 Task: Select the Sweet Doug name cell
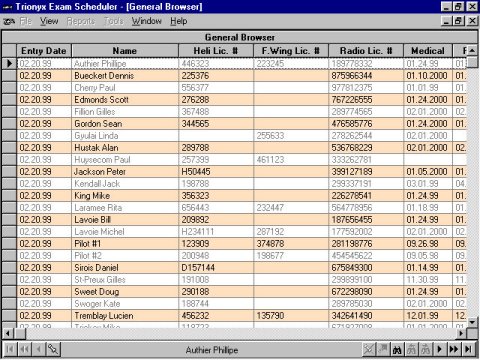(x=125, y=292)
